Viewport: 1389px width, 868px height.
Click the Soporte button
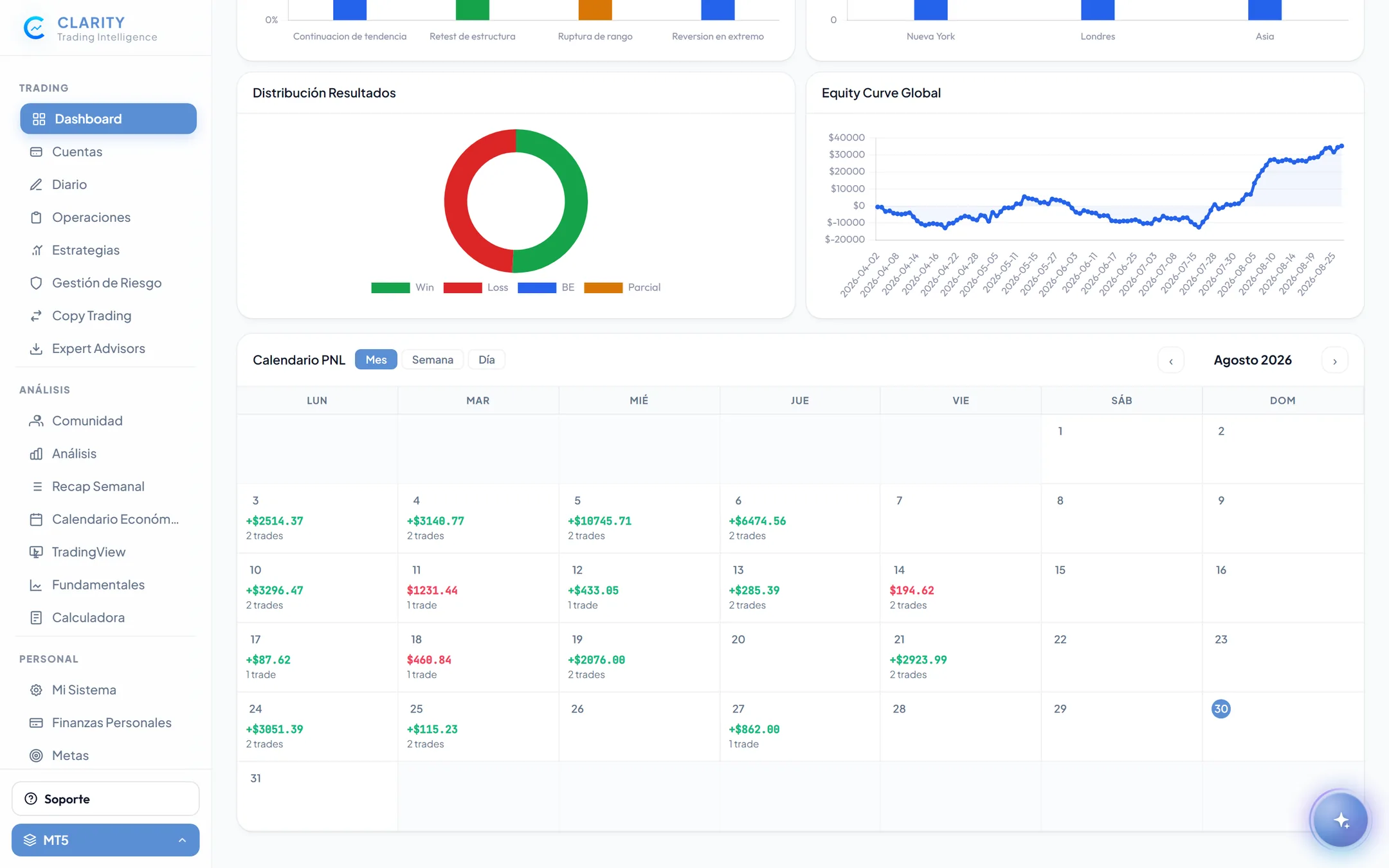pos(105,799)
